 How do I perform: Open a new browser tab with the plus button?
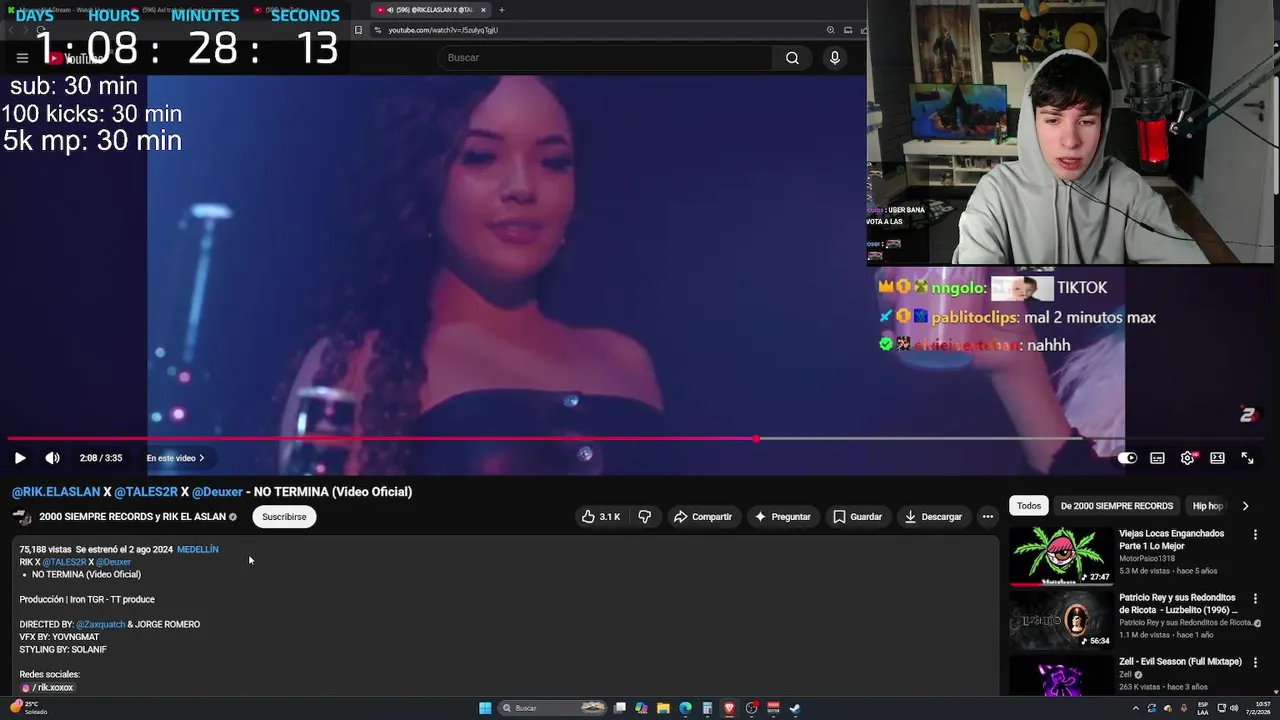click(x=502, y=10)
